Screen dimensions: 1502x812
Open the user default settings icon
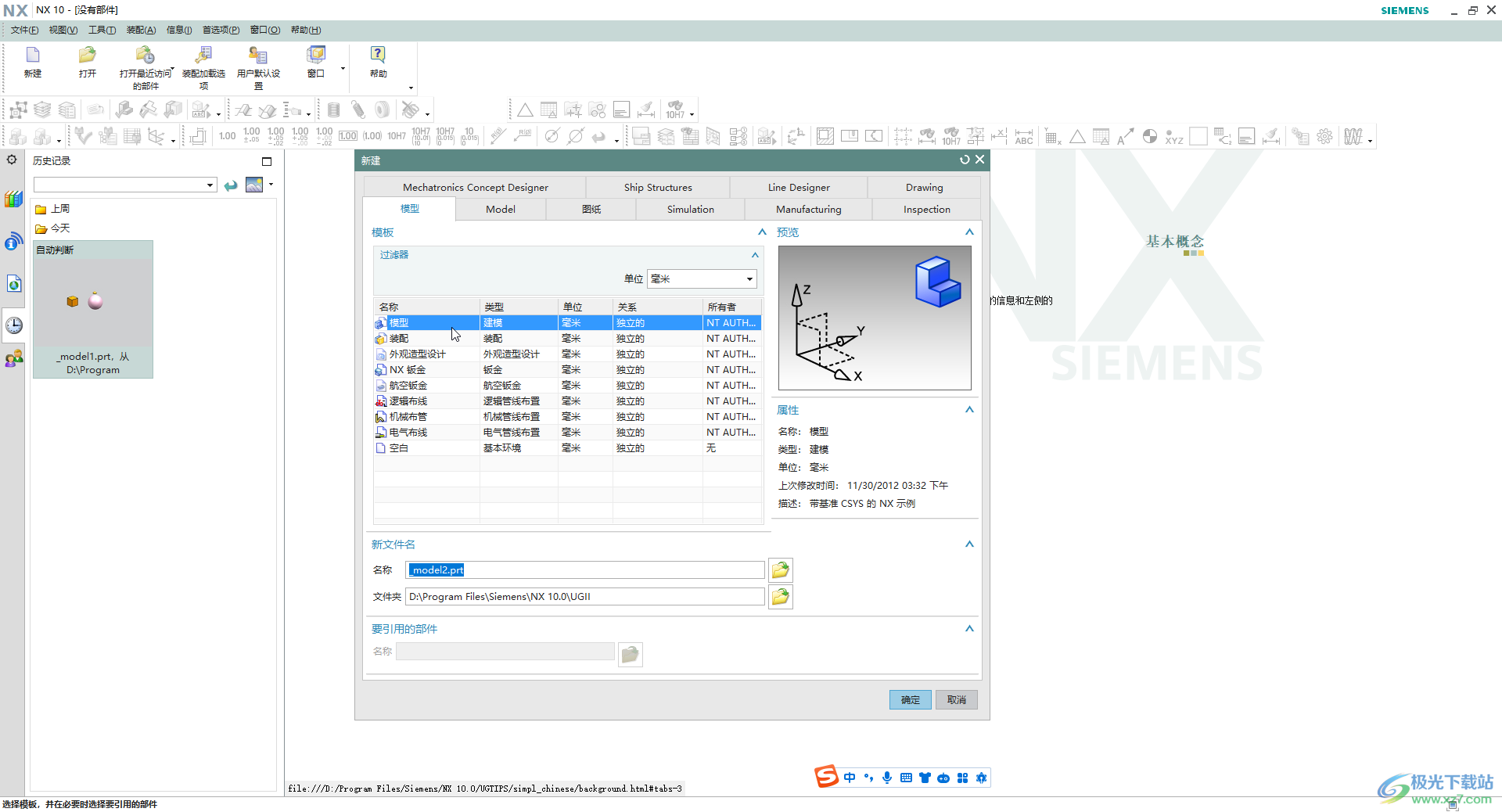pyautogui.click(x=258, y=55)
